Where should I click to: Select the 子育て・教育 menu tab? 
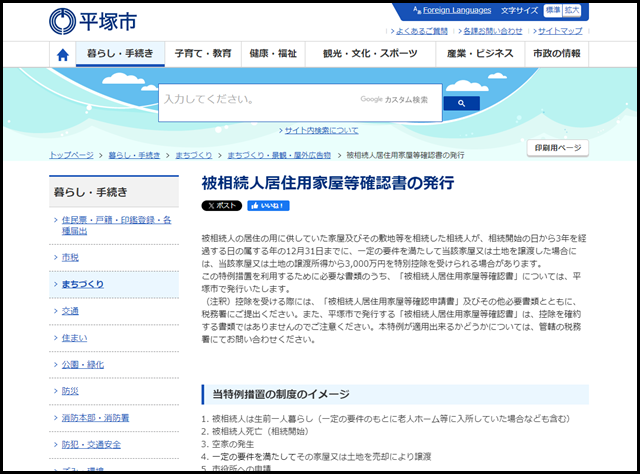tap(203, 53)
